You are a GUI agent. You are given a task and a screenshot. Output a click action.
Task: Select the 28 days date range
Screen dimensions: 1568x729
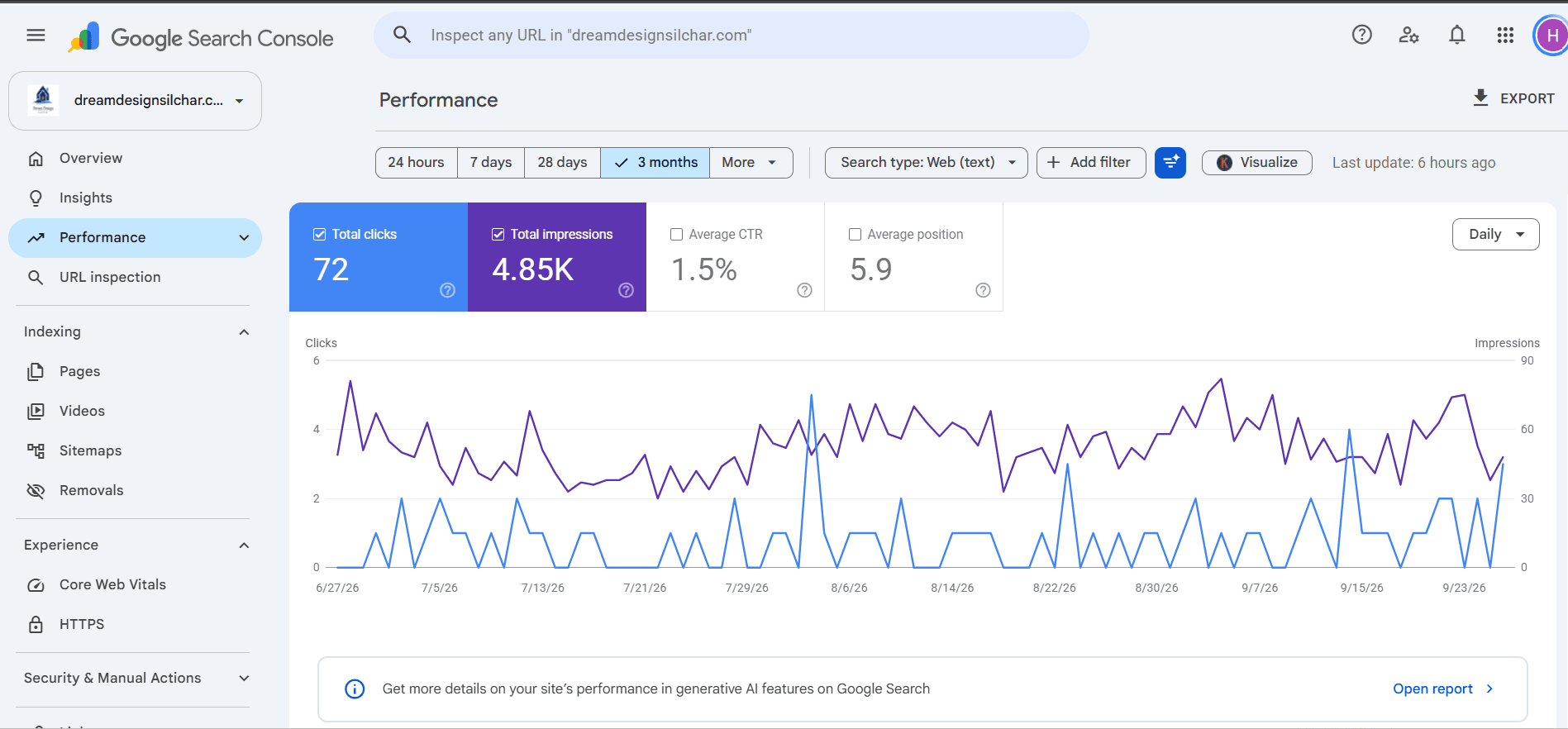563,163
